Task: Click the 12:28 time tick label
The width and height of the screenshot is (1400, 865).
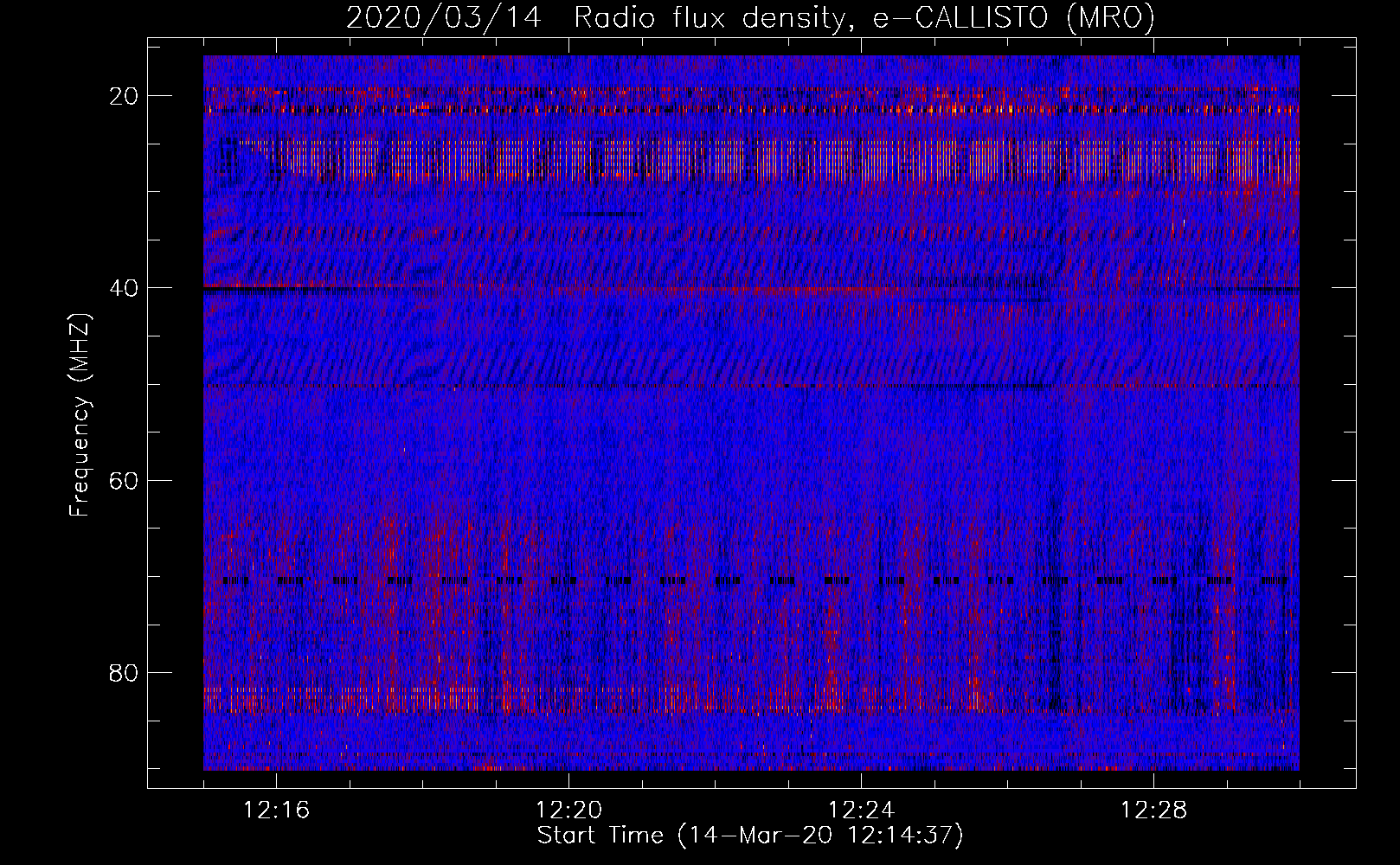Action: point(1153,811)
